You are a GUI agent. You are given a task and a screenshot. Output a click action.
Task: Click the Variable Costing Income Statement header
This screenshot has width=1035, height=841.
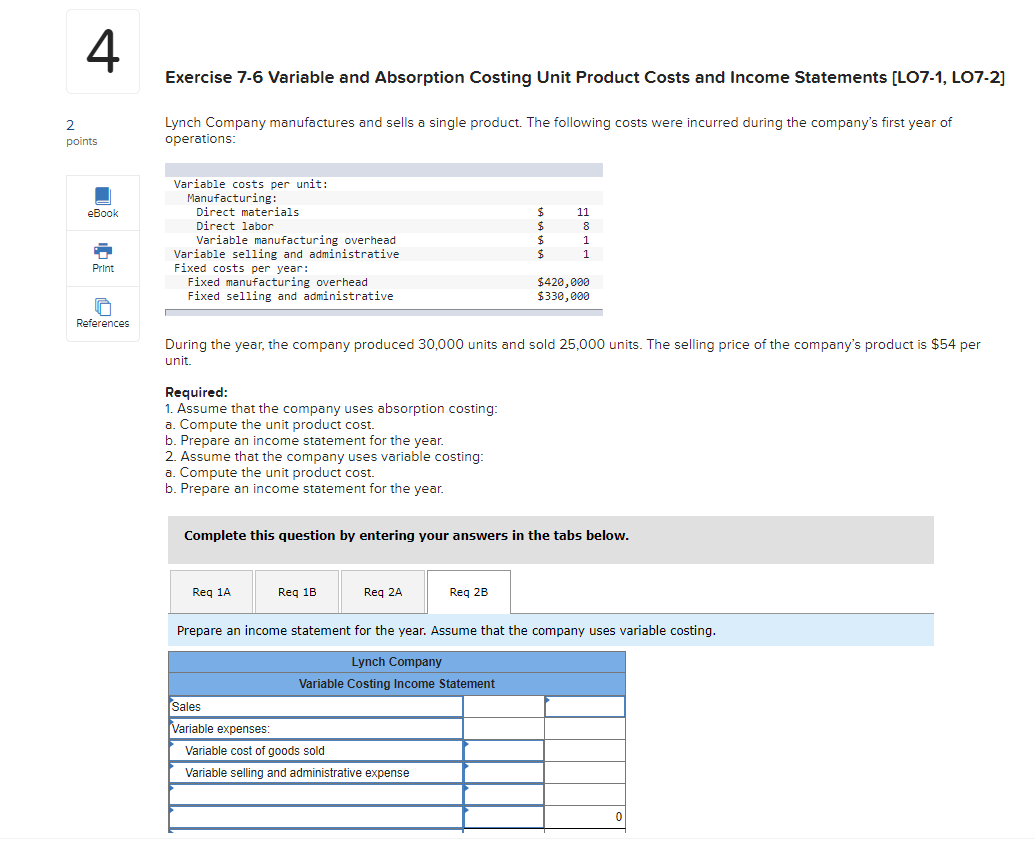pos(397,683)
